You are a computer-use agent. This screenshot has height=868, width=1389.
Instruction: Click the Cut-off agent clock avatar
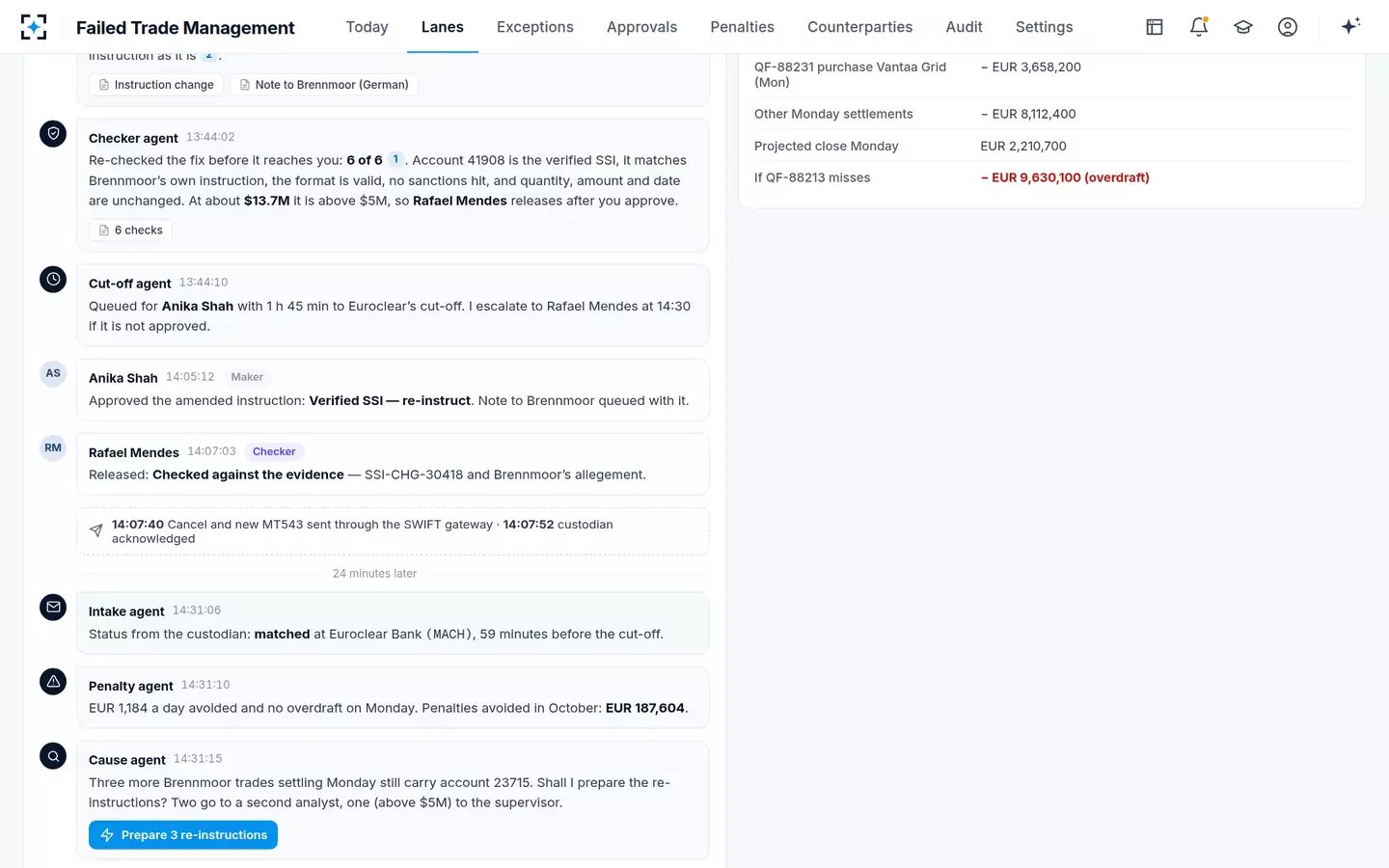click(x=53, y=280)
